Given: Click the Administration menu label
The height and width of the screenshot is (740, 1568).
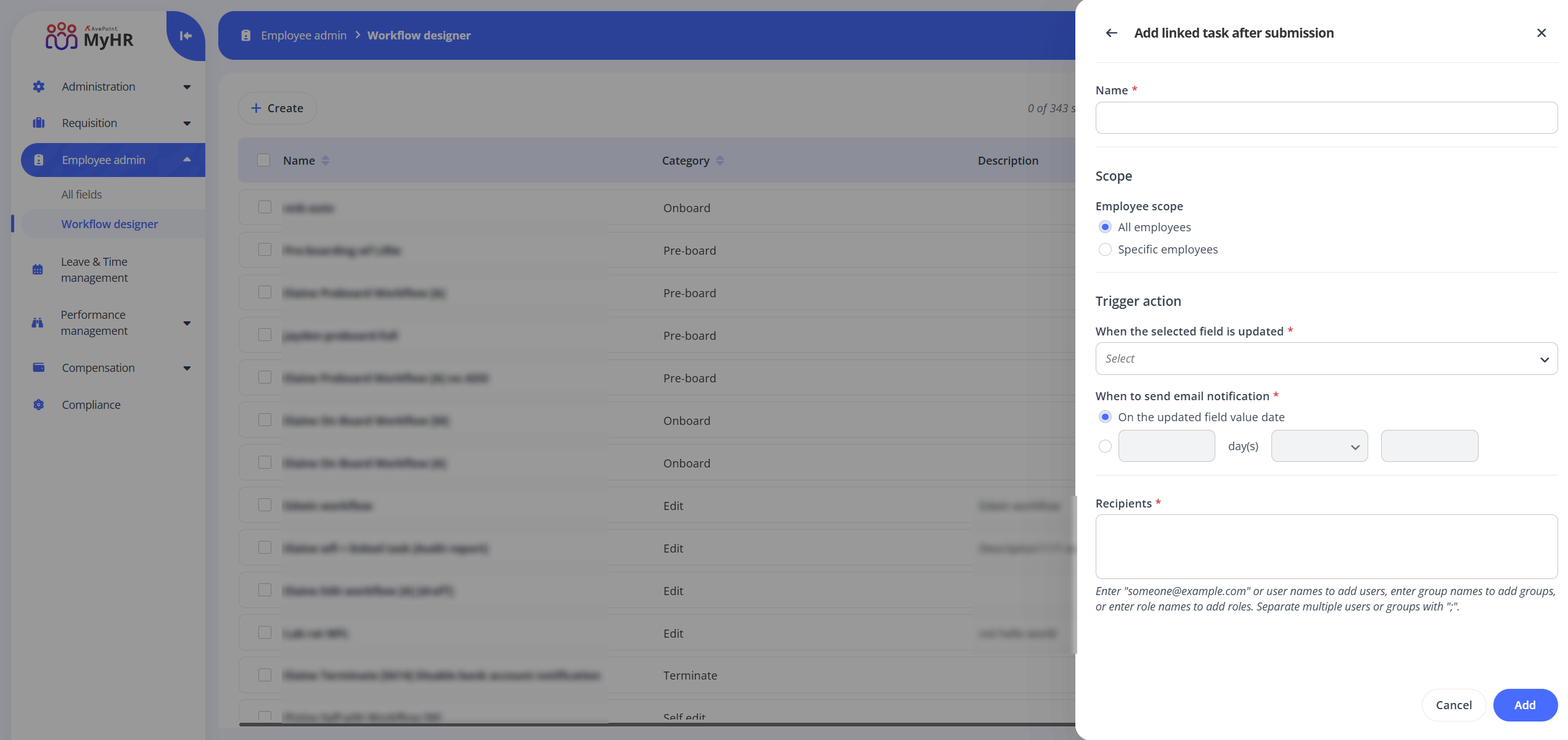Looking at the screenshot, I should point(99,86).
